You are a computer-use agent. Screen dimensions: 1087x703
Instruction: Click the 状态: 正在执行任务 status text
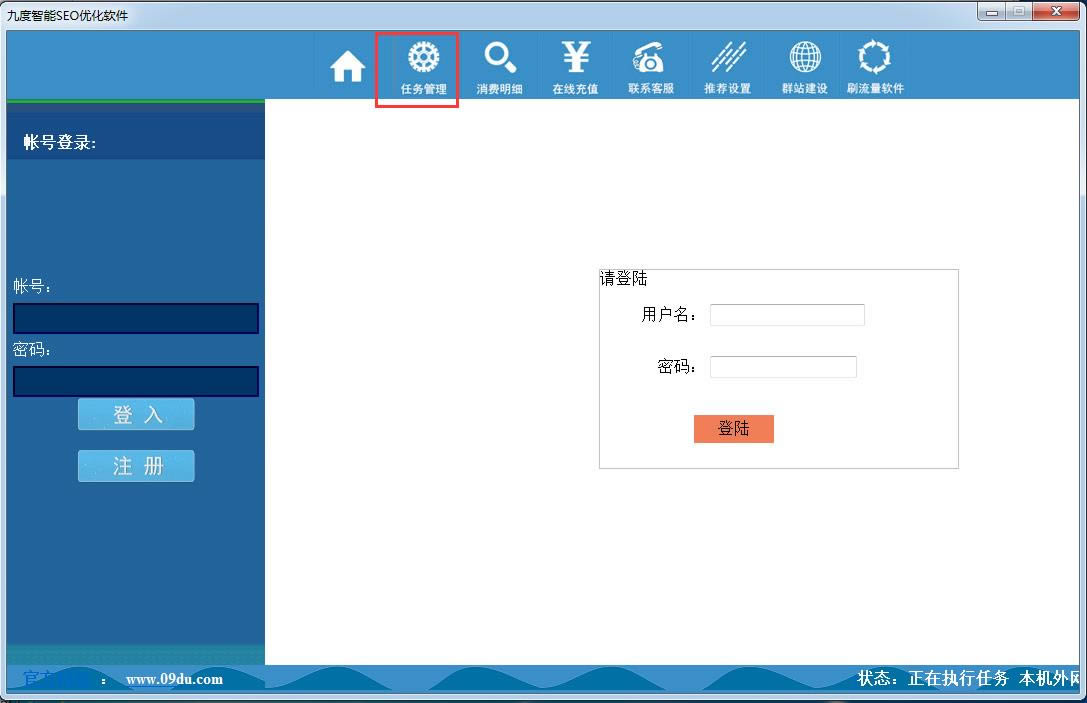(x=932, y=678)
